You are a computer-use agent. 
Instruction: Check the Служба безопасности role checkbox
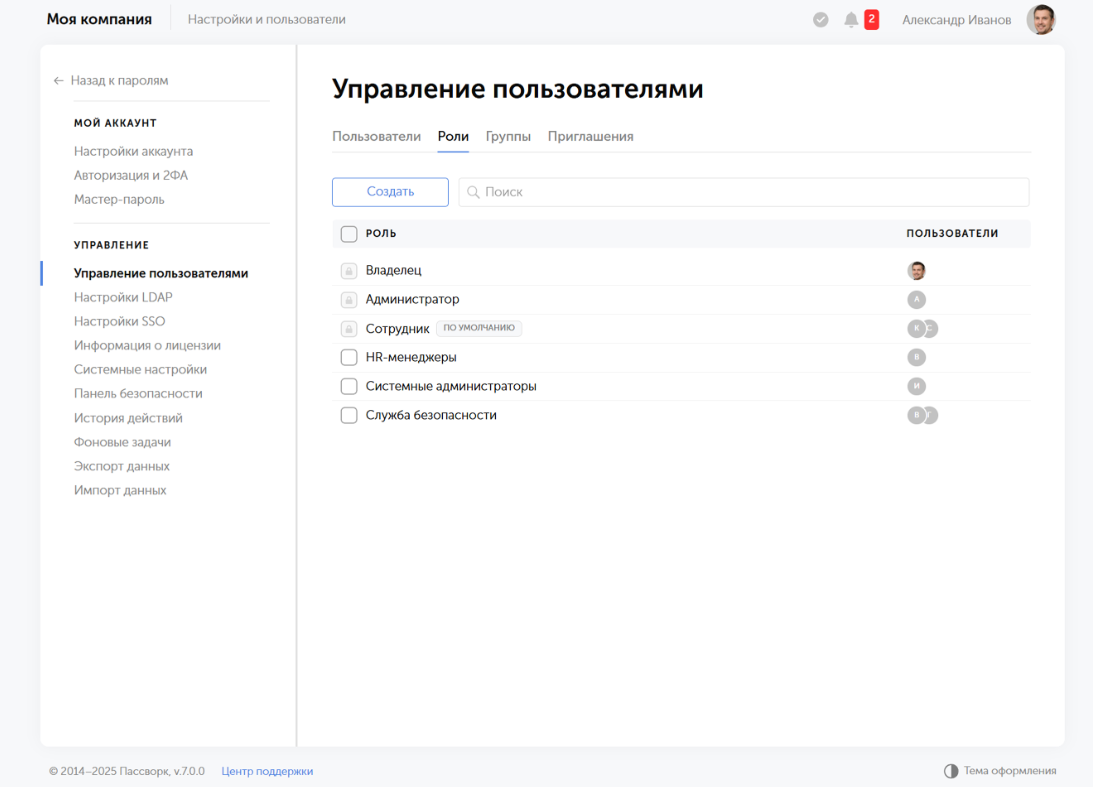(349, 415)
